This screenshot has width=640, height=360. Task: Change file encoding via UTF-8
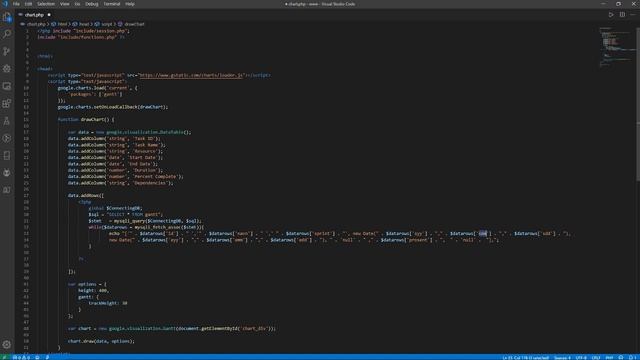(581, 357)
